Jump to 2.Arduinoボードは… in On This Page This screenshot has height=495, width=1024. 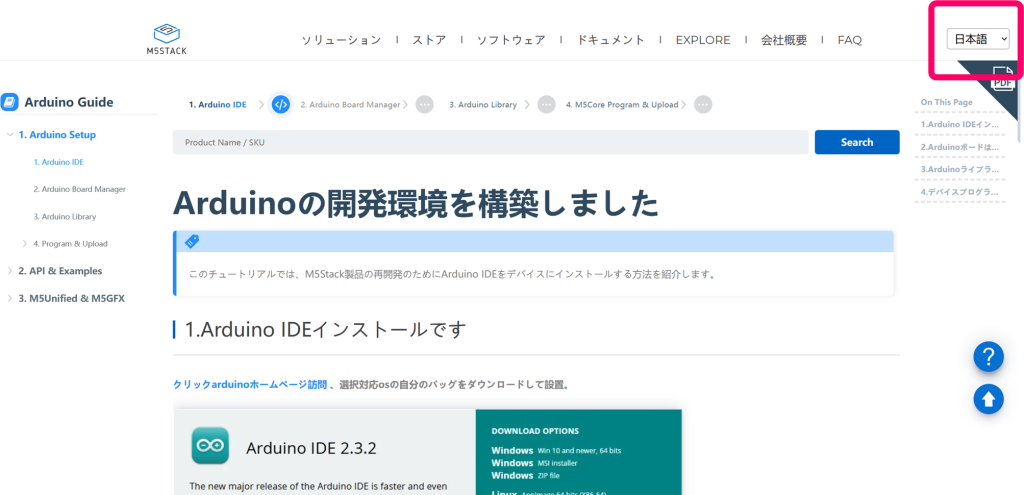tap(959, 147)
